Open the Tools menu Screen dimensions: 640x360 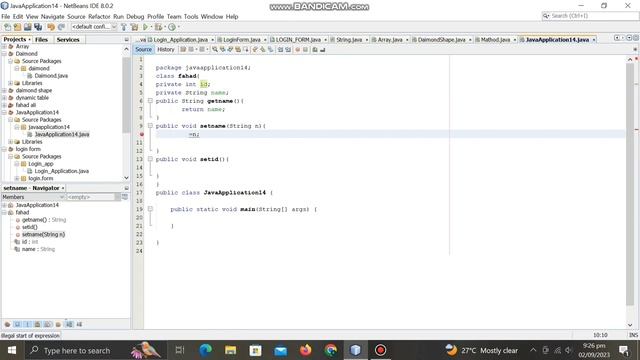tap(191, 17)
